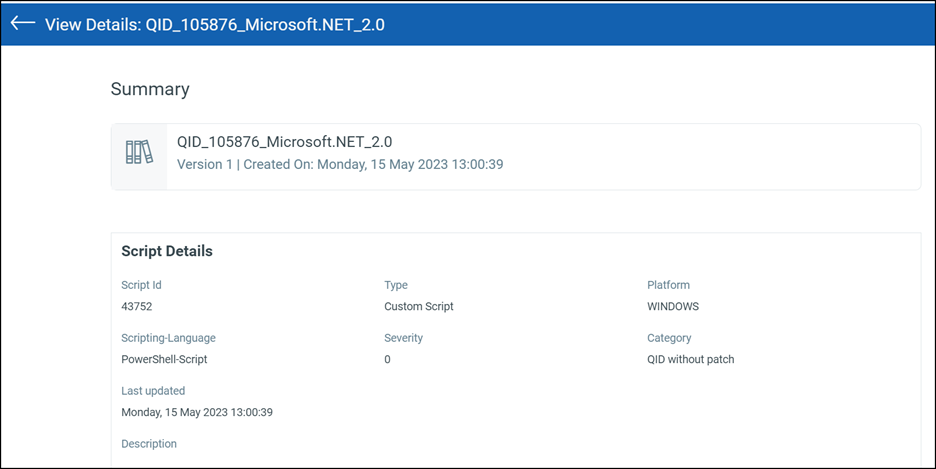Click the Version 1 created-on text
The height and width of the screenshot is (469, 936).
tap(340, 164)
